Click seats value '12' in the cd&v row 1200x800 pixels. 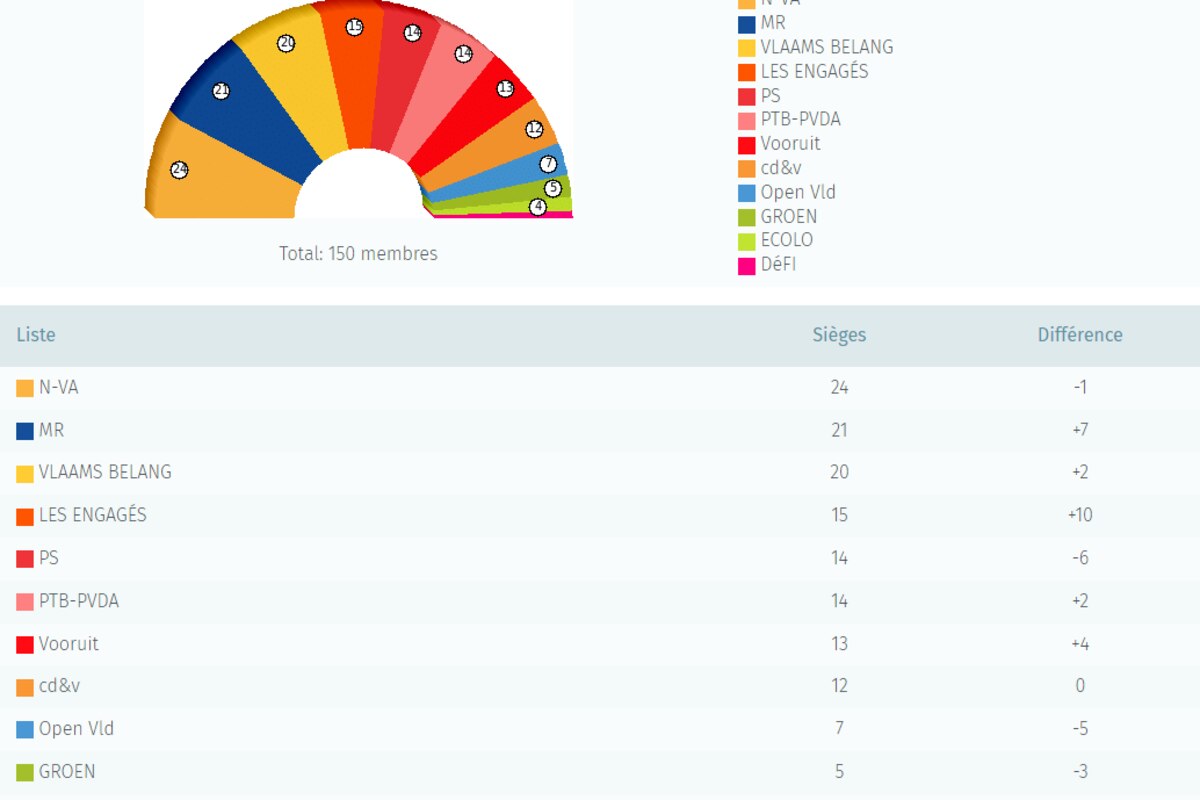point(839,686)
